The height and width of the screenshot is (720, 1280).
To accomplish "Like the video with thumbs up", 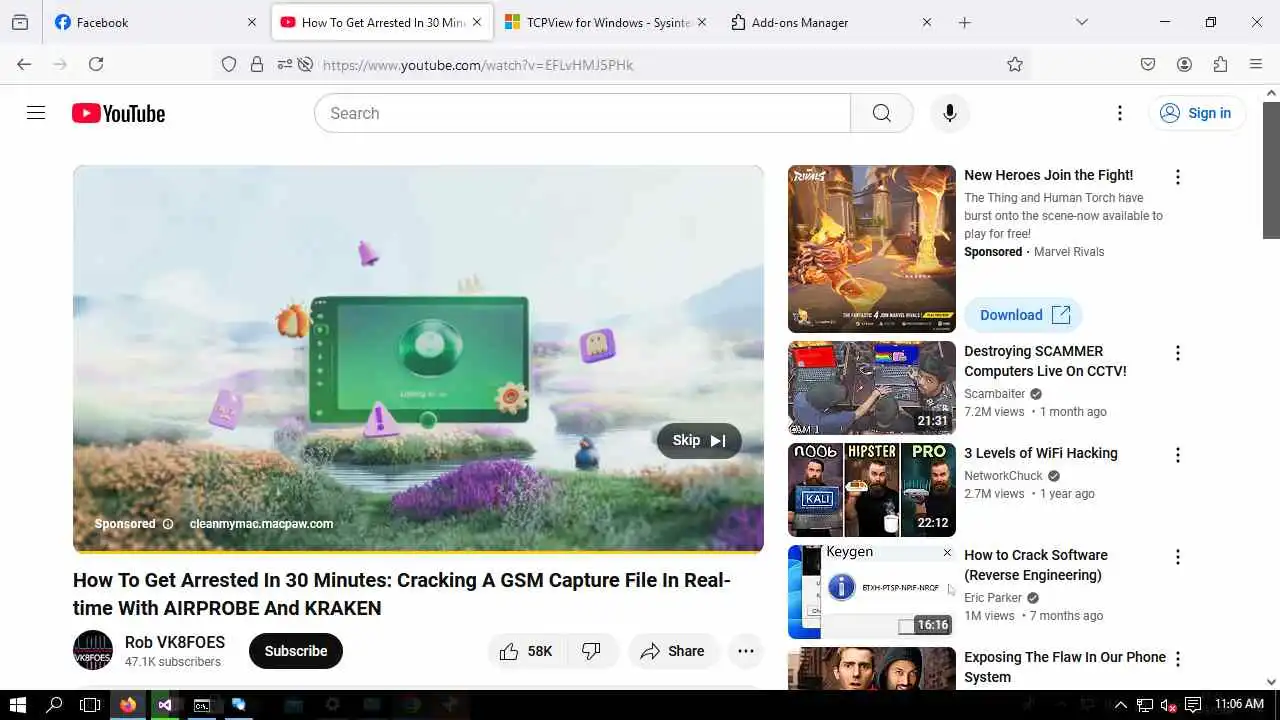I will click(525, 651).
